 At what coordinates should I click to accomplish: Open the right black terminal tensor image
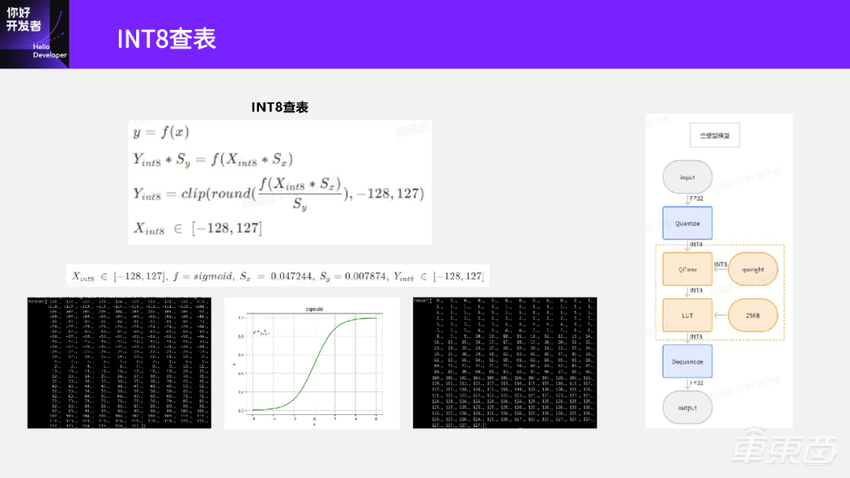pyautogui.click(x=504, y=363)
